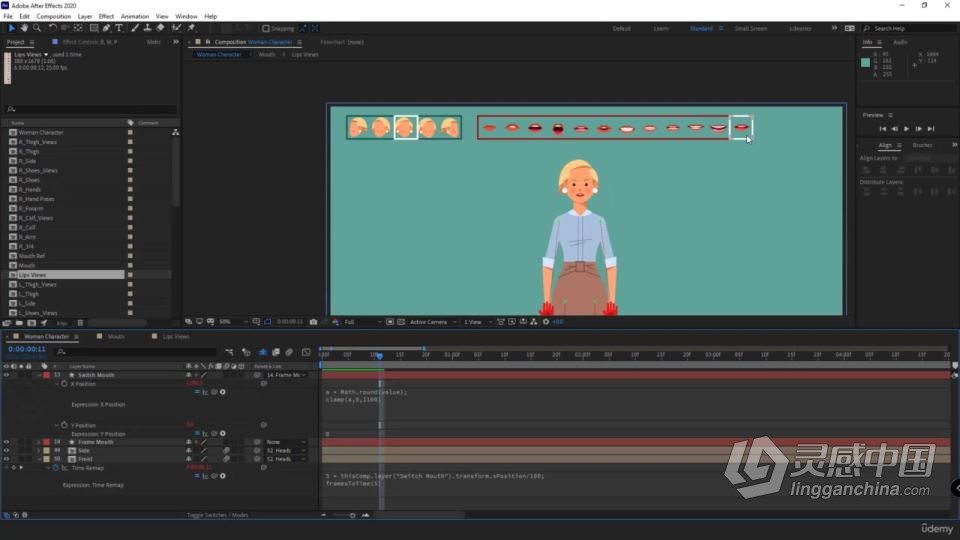
Task: Expand the Frame Mouth layer
Action: click(39, 442)
